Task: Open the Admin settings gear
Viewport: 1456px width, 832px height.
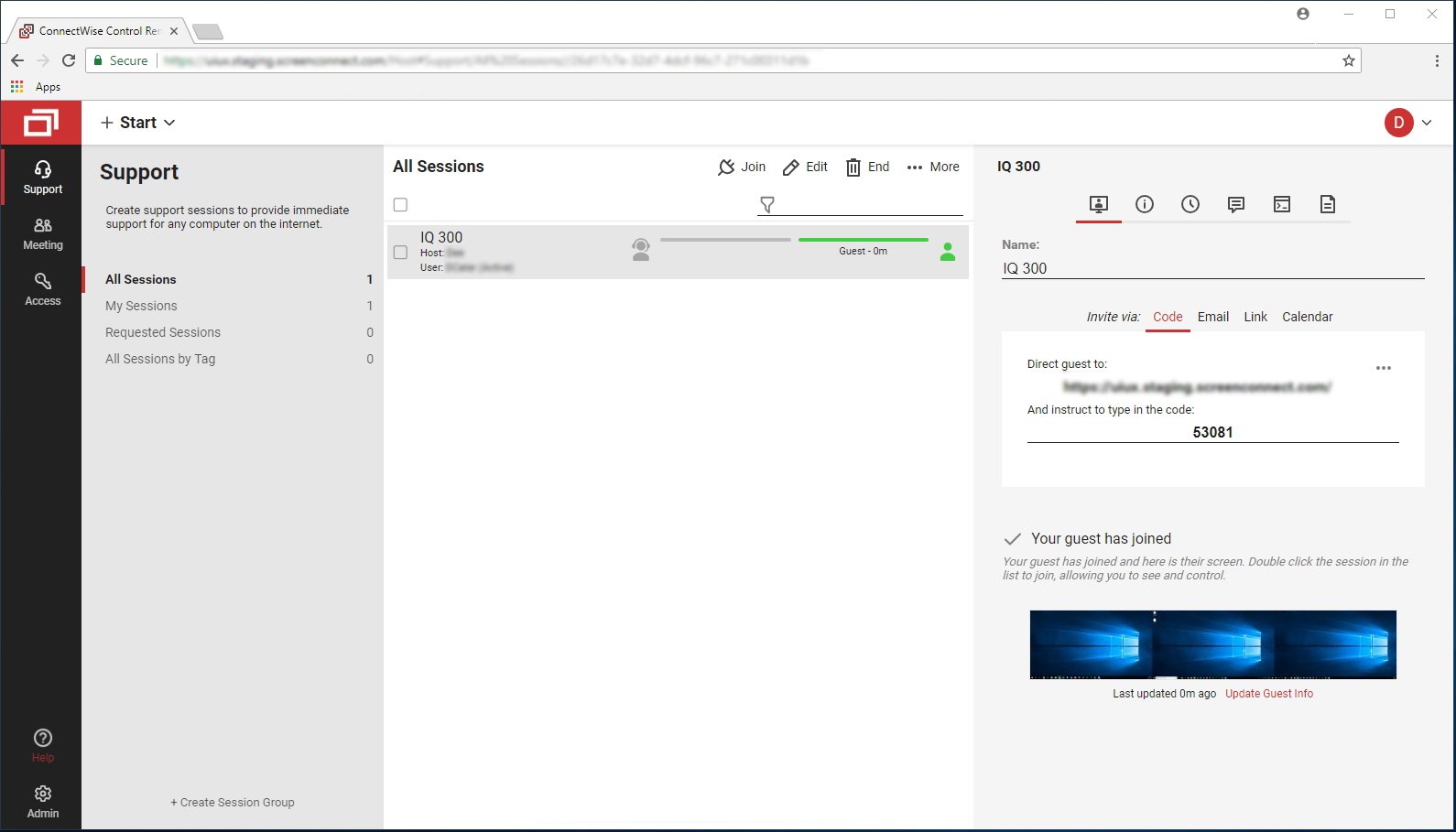Action: 42,801
